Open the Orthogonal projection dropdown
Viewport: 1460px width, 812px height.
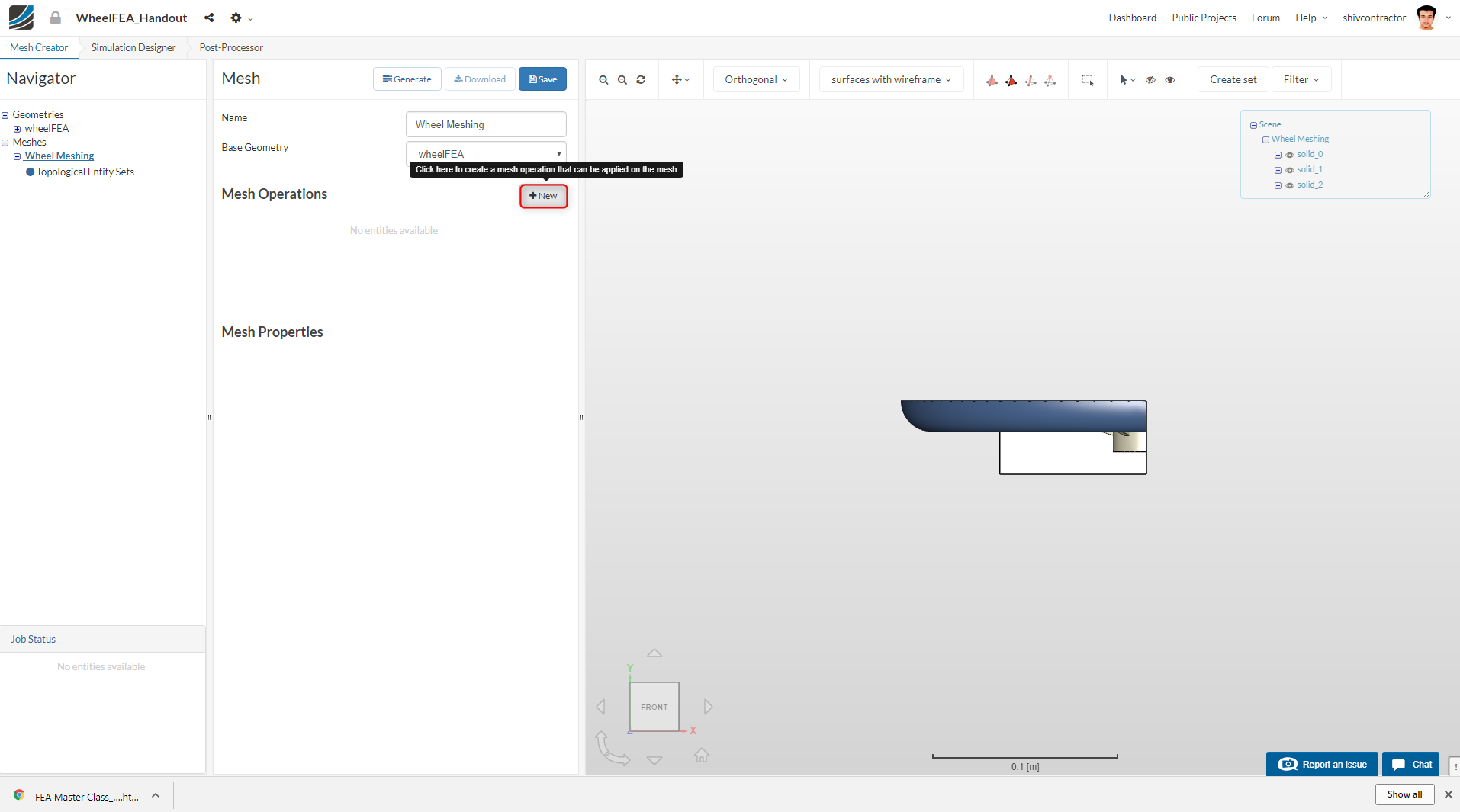(x=756, y=79)
